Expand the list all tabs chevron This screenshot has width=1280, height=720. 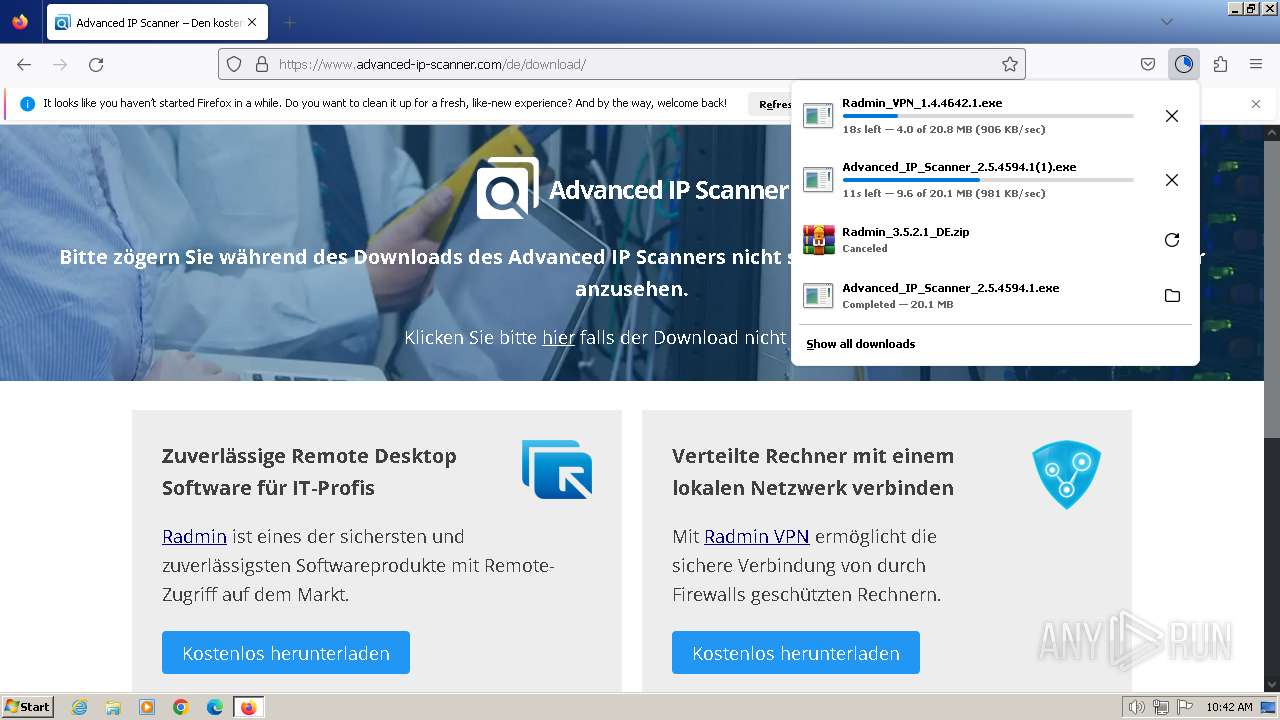coord(1167,22)
